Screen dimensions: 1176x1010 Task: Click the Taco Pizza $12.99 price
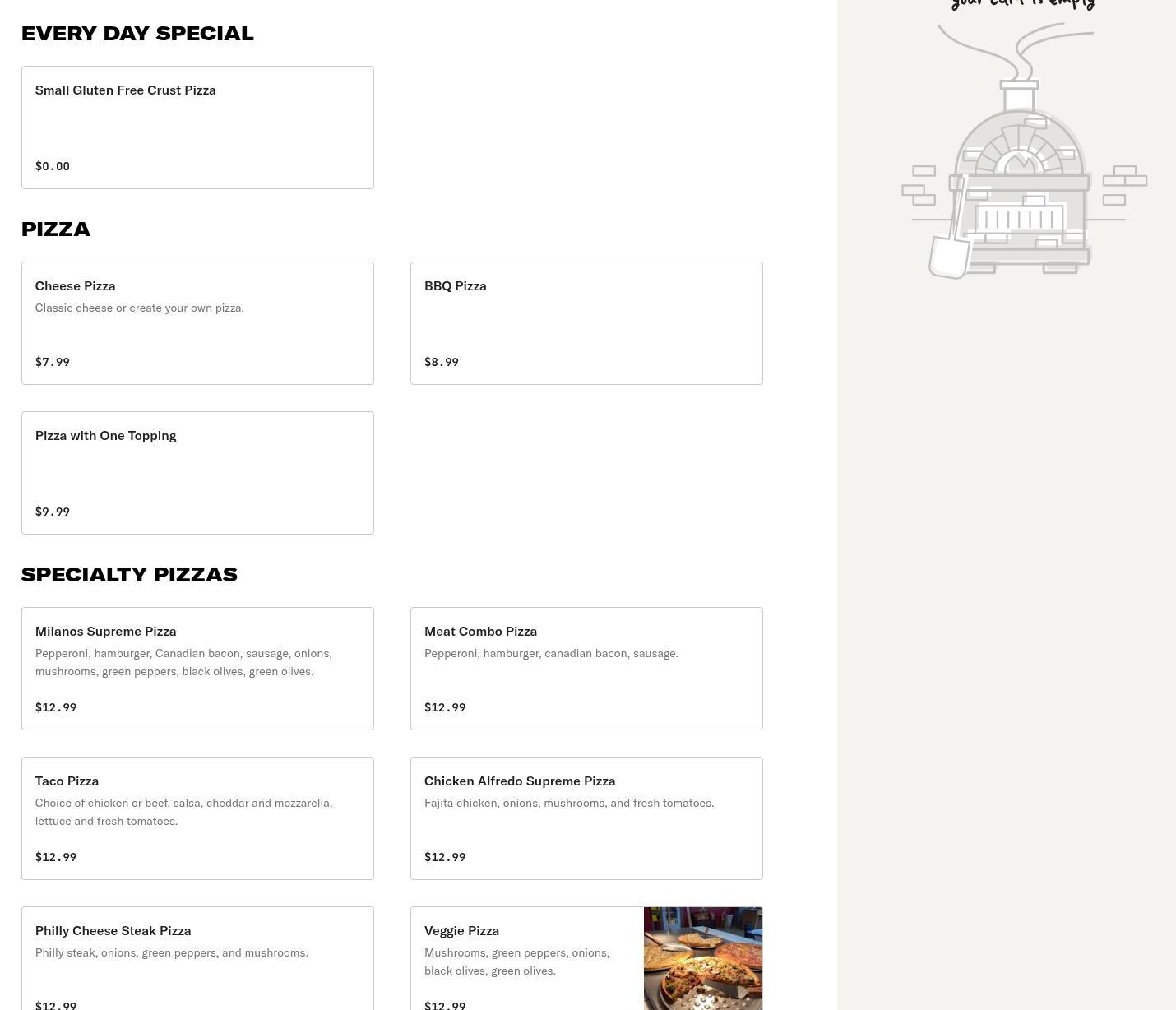[x=56, y=857]
